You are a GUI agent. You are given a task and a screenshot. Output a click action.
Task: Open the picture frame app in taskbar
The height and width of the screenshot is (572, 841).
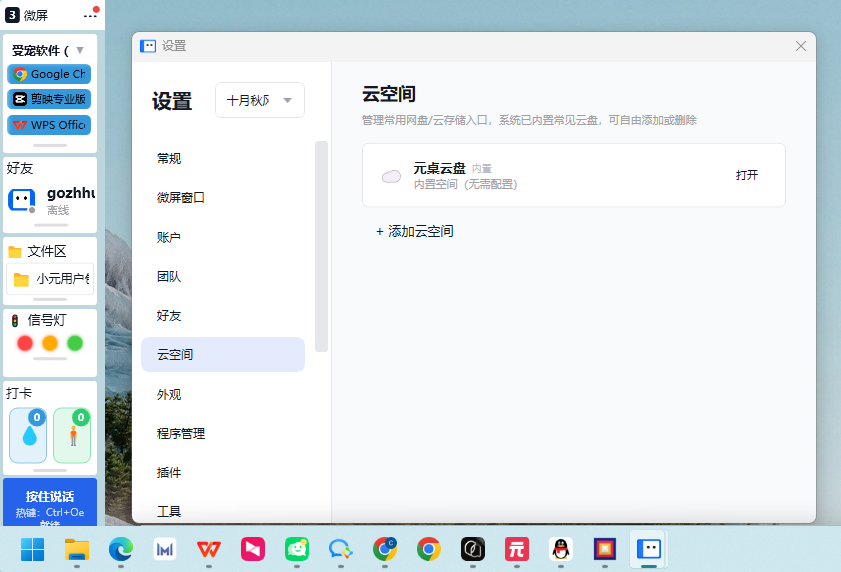(604, 549)
